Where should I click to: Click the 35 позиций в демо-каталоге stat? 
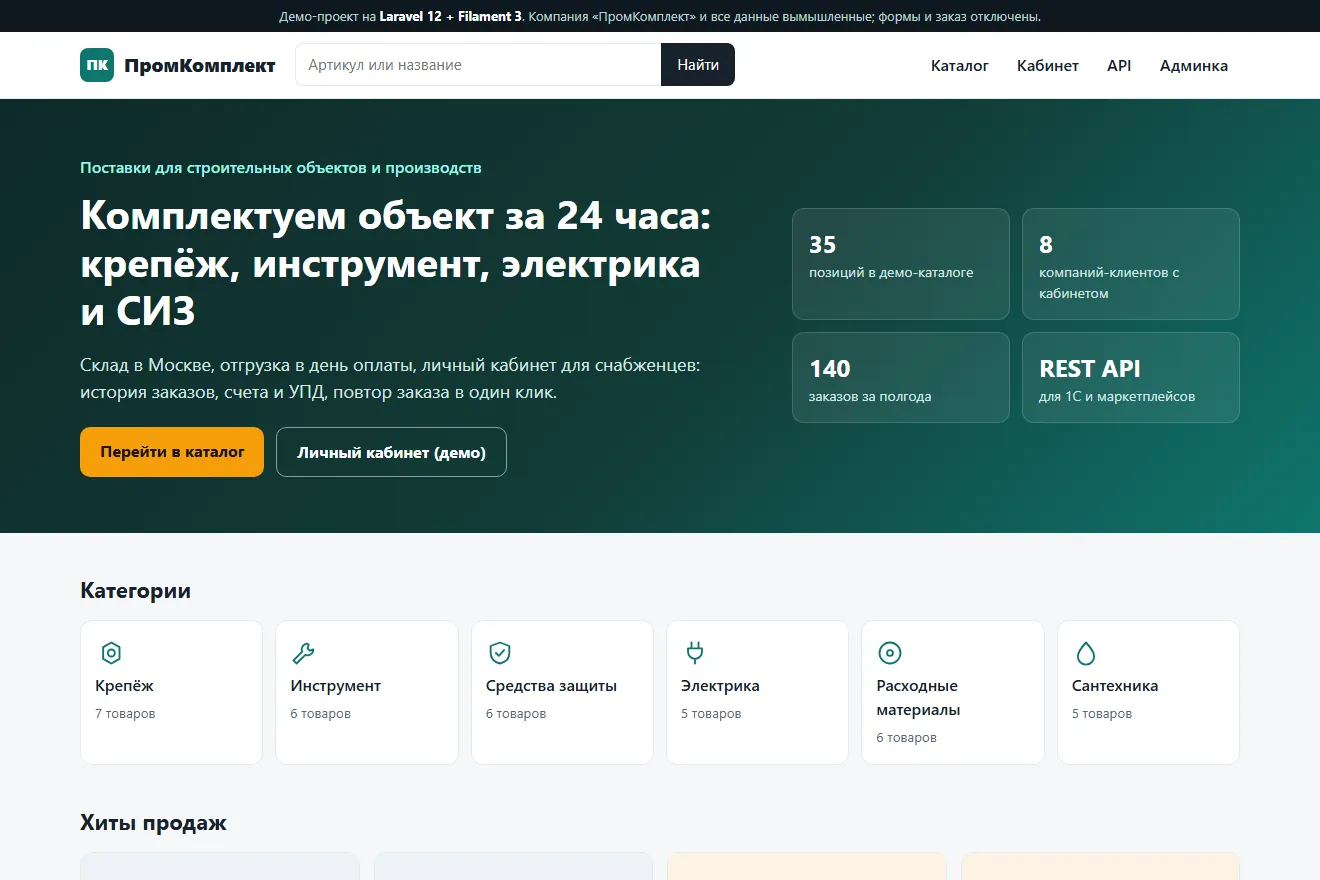[901, 264]
